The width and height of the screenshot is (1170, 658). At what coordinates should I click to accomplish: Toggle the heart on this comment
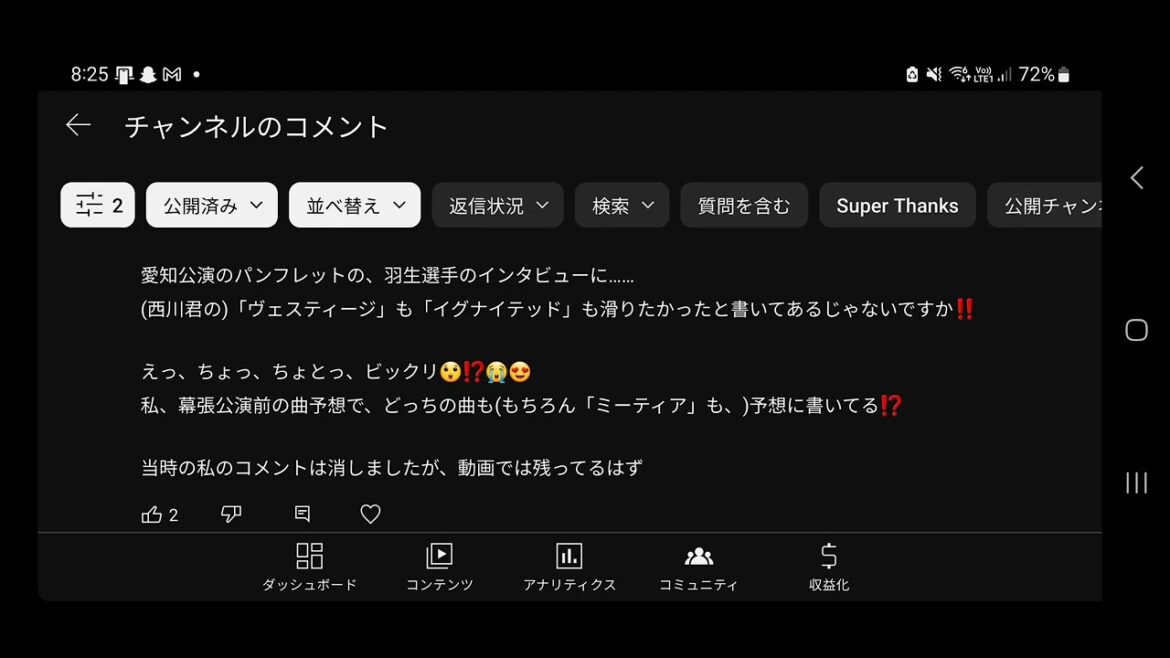[x=370, y=514]
